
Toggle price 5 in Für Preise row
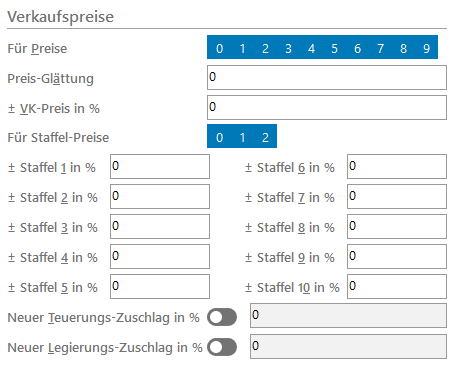[x=334, y=47]
